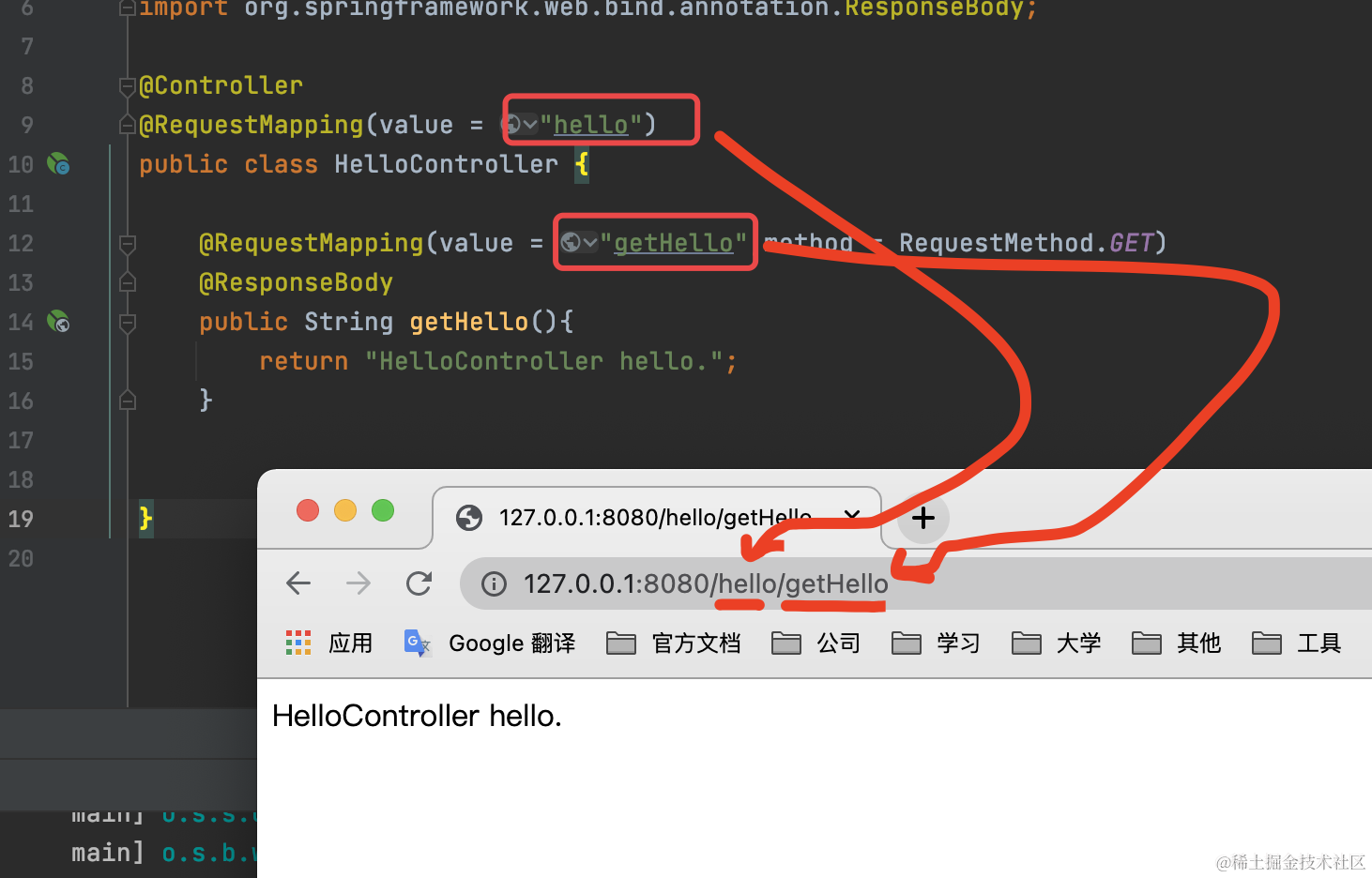Screen dimensions: 1372x878
Task: Click the "getHello" mapping string on line 12
Action: (673, 243)
